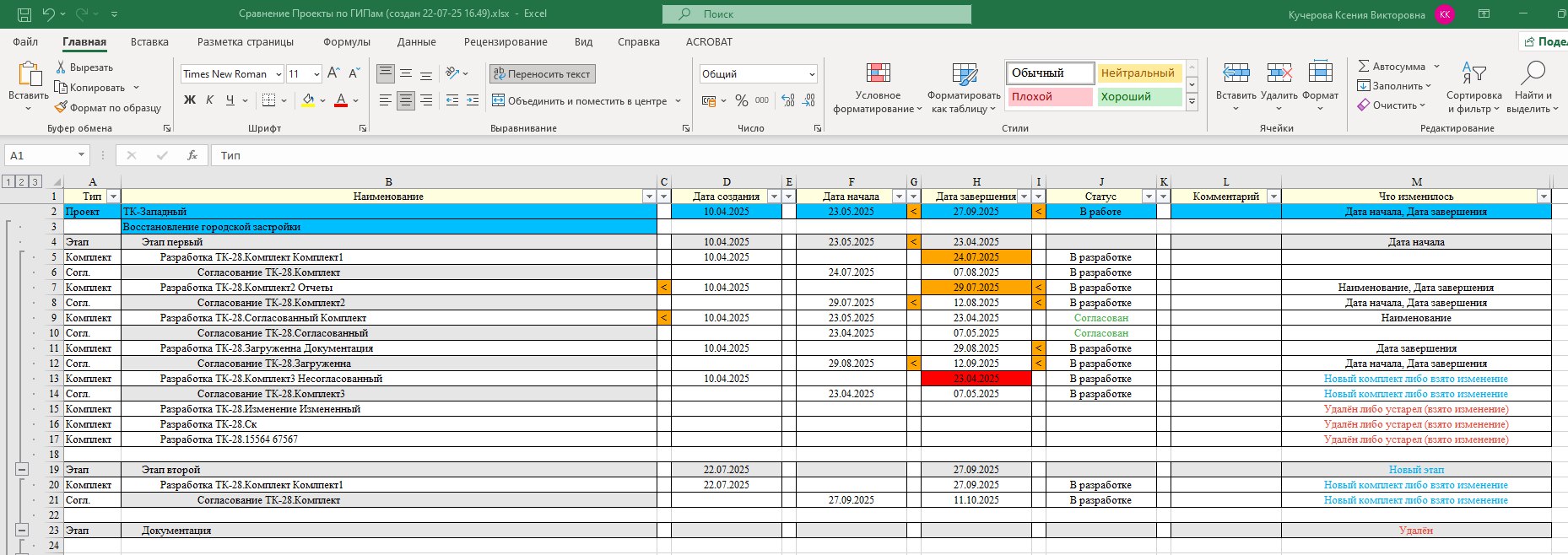Image resolution: width=1568 pixels, height=555 pixels.
Task: Apply yellow fill color bucket
Action: [308, 100]
